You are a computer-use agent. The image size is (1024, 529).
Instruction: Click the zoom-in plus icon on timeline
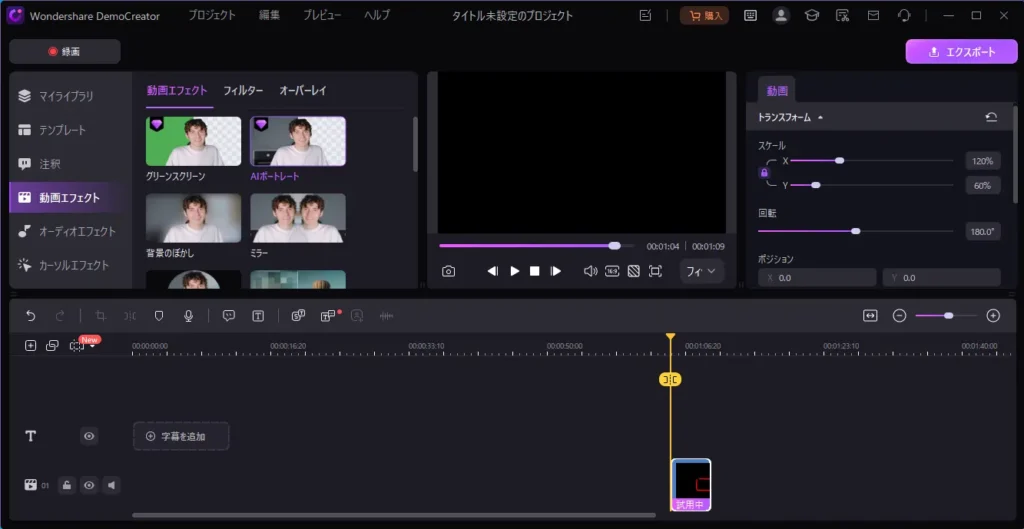tap(993, 315)
